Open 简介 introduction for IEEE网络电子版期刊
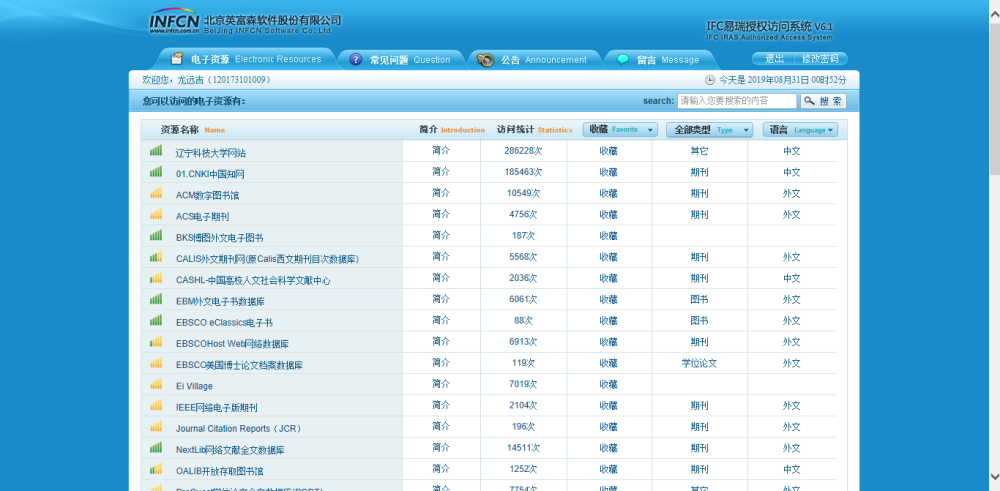 tap(441, 405)
